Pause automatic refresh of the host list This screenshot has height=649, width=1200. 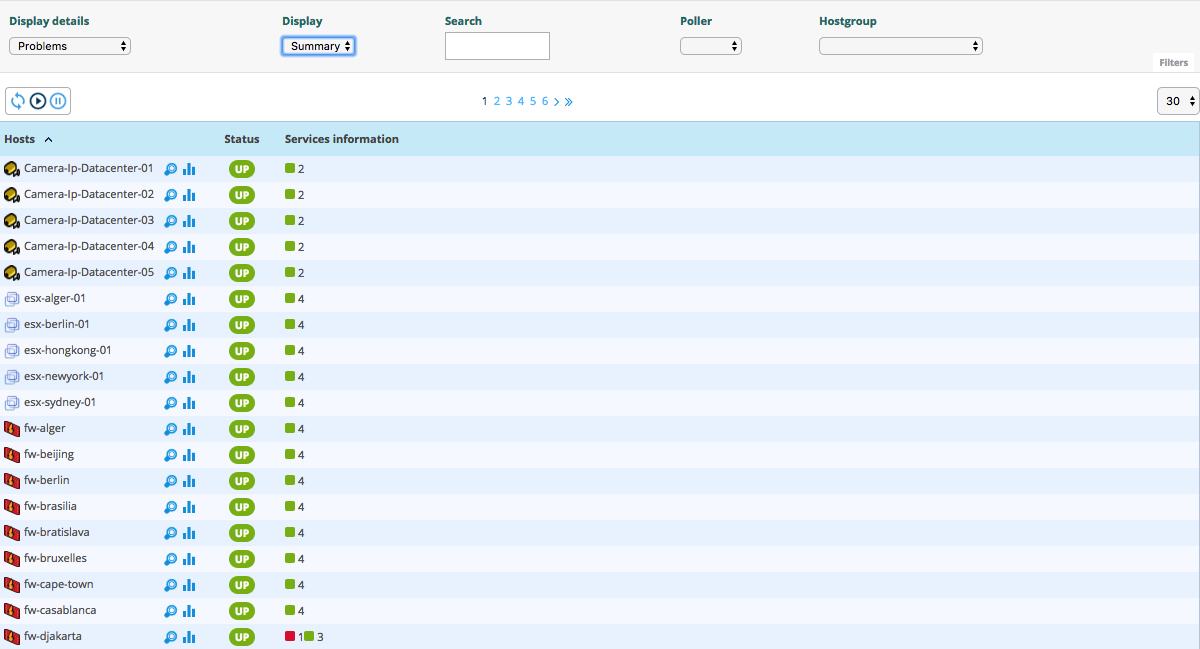58,101
